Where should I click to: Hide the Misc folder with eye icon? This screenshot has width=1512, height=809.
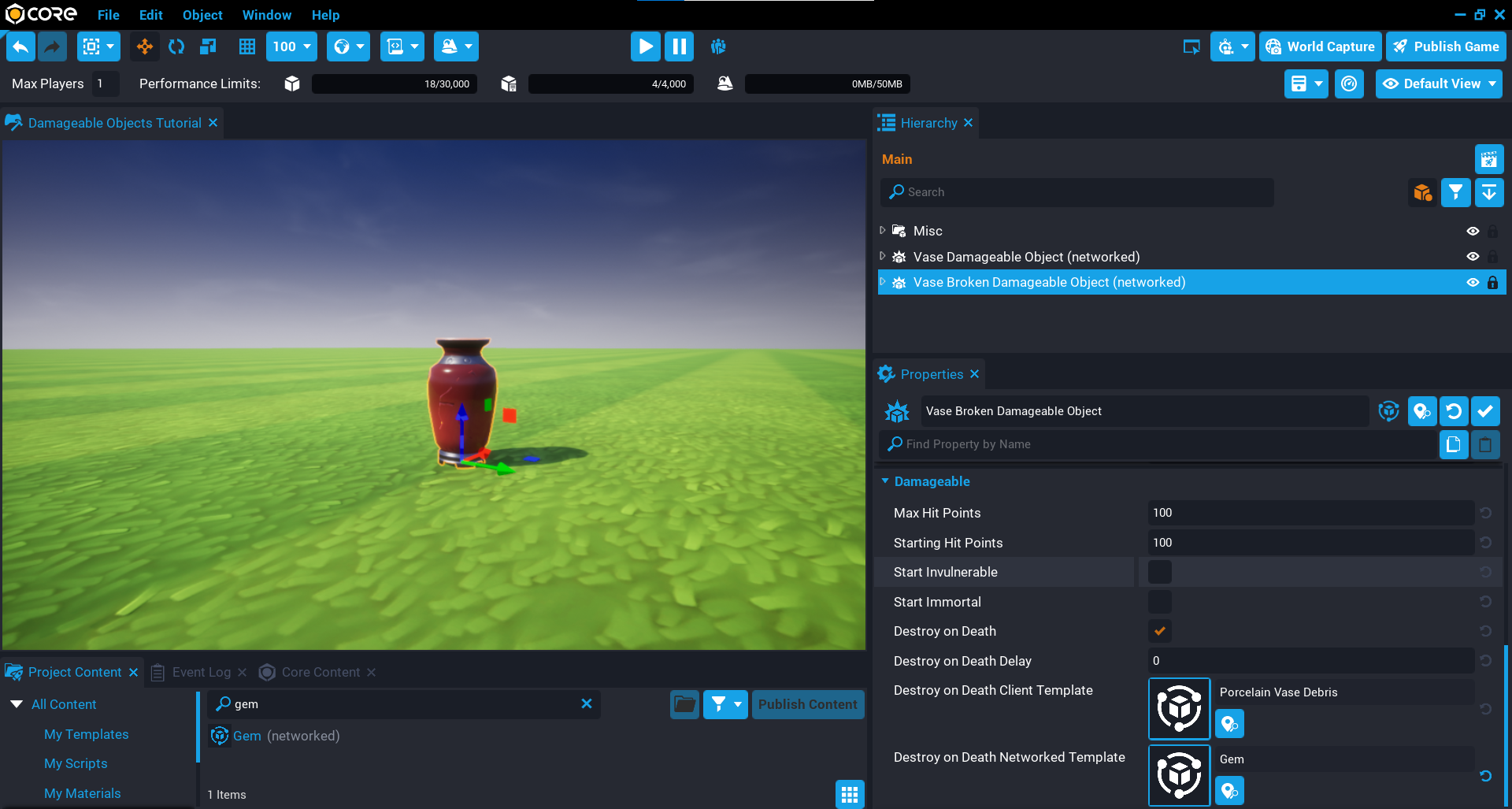pos(1473,231)
